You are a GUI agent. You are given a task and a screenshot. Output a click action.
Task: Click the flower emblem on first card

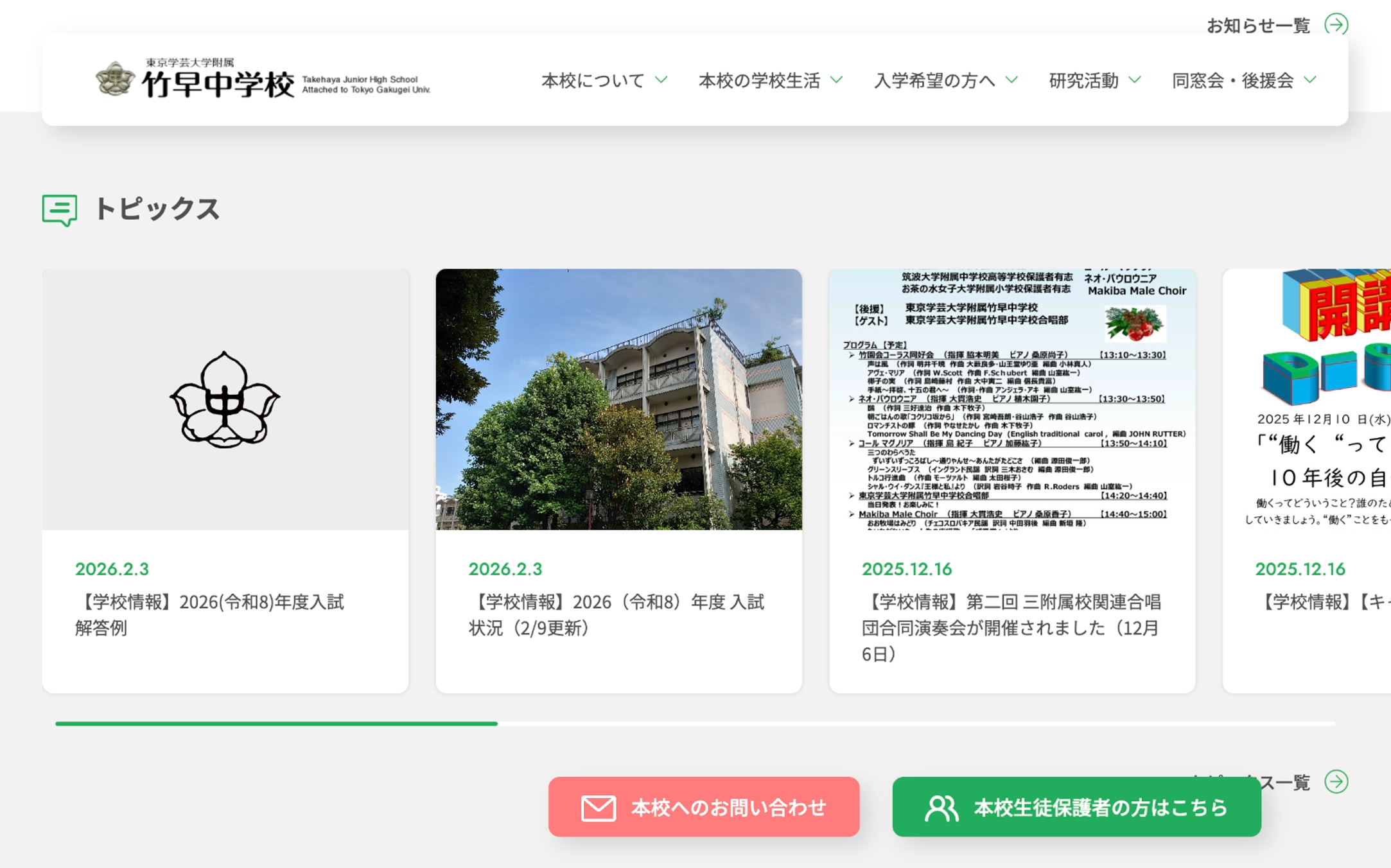[225, 399]
